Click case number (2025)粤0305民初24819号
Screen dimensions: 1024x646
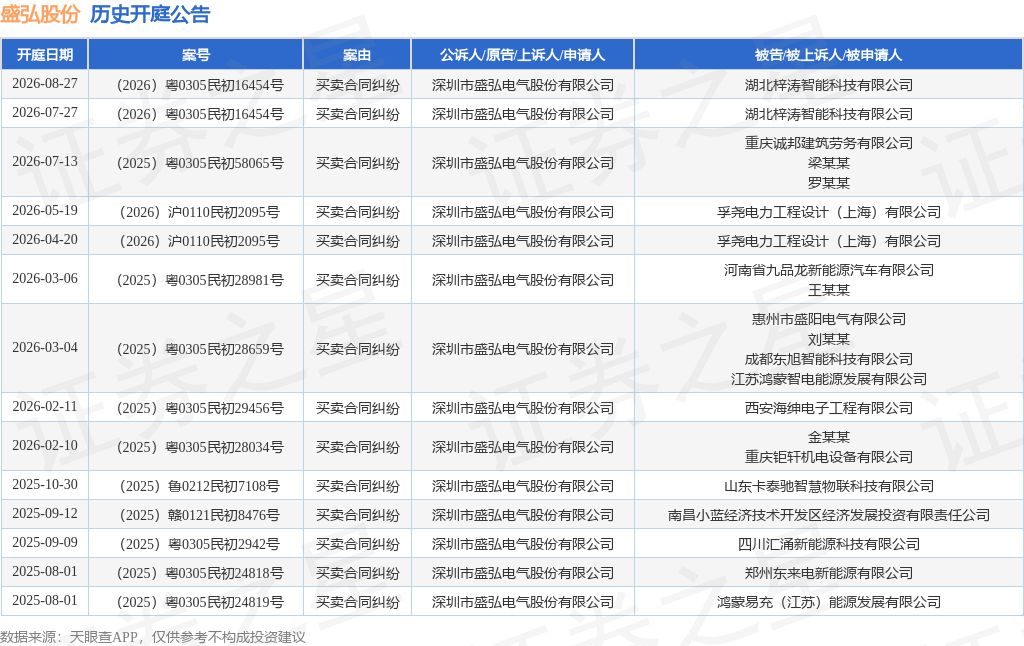[200, 602]
